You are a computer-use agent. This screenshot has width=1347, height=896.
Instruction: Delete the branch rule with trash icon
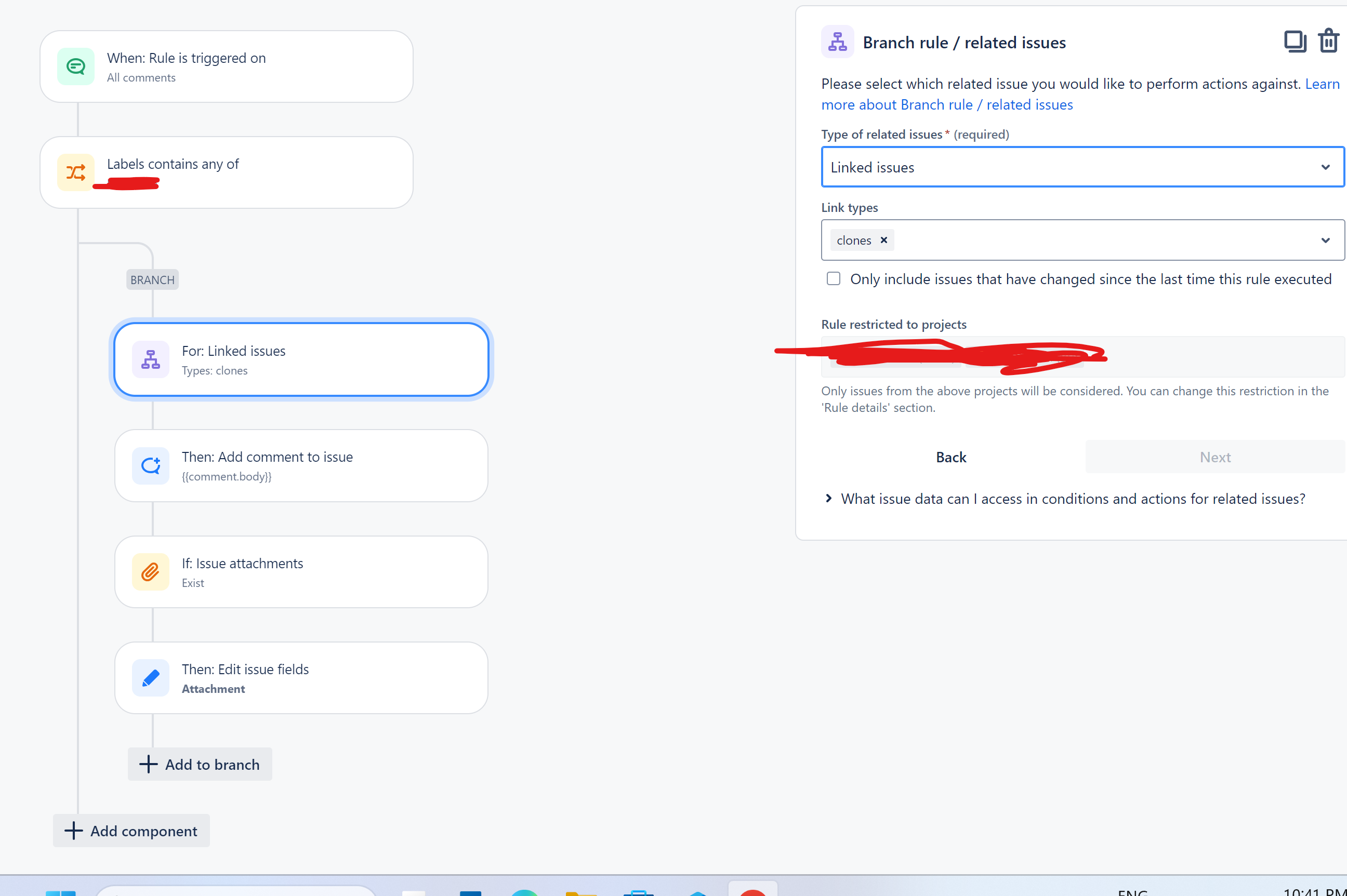tap(1329, 41)
